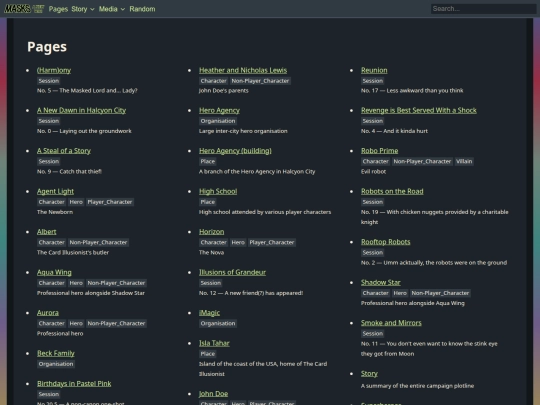Click Villain tag under Robo Prime
The image size is (540, 405).
click(464, 162)
